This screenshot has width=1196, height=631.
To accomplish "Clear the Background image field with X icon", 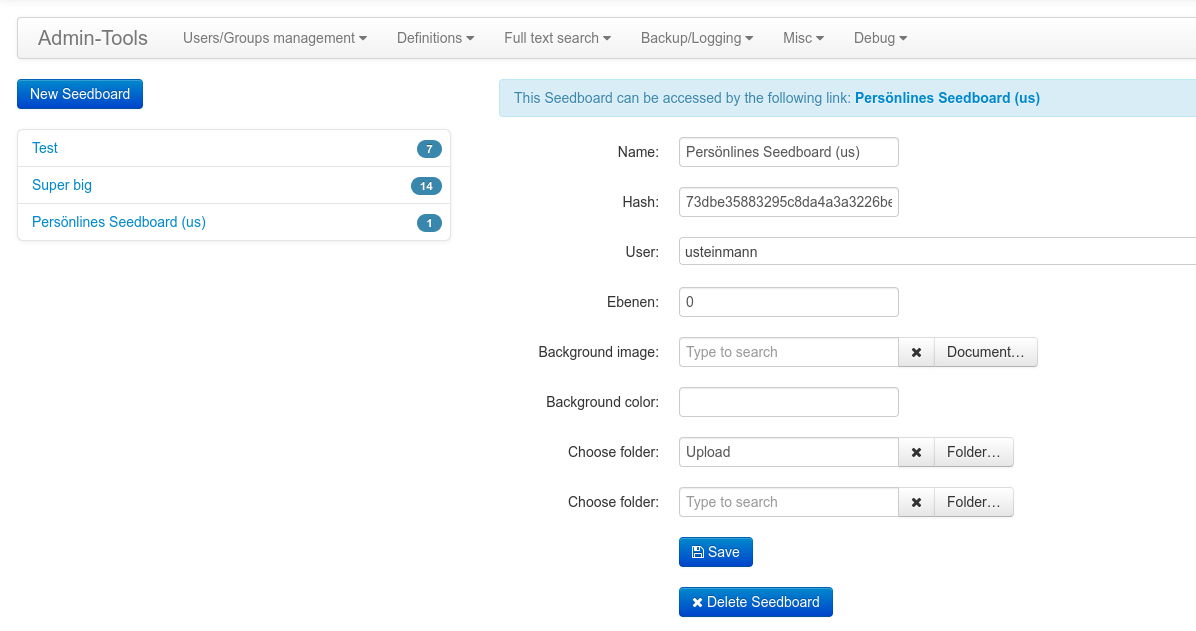I will click(x=916, y=352).
